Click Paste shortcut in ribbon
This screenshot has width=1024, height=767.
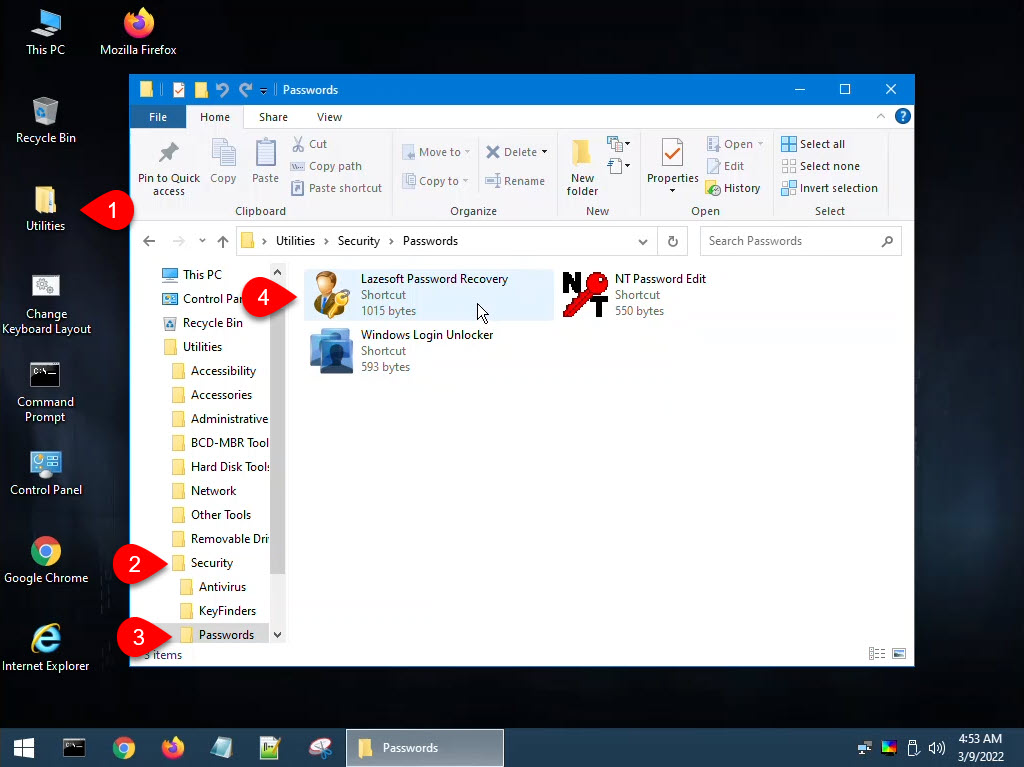(336, 188)
